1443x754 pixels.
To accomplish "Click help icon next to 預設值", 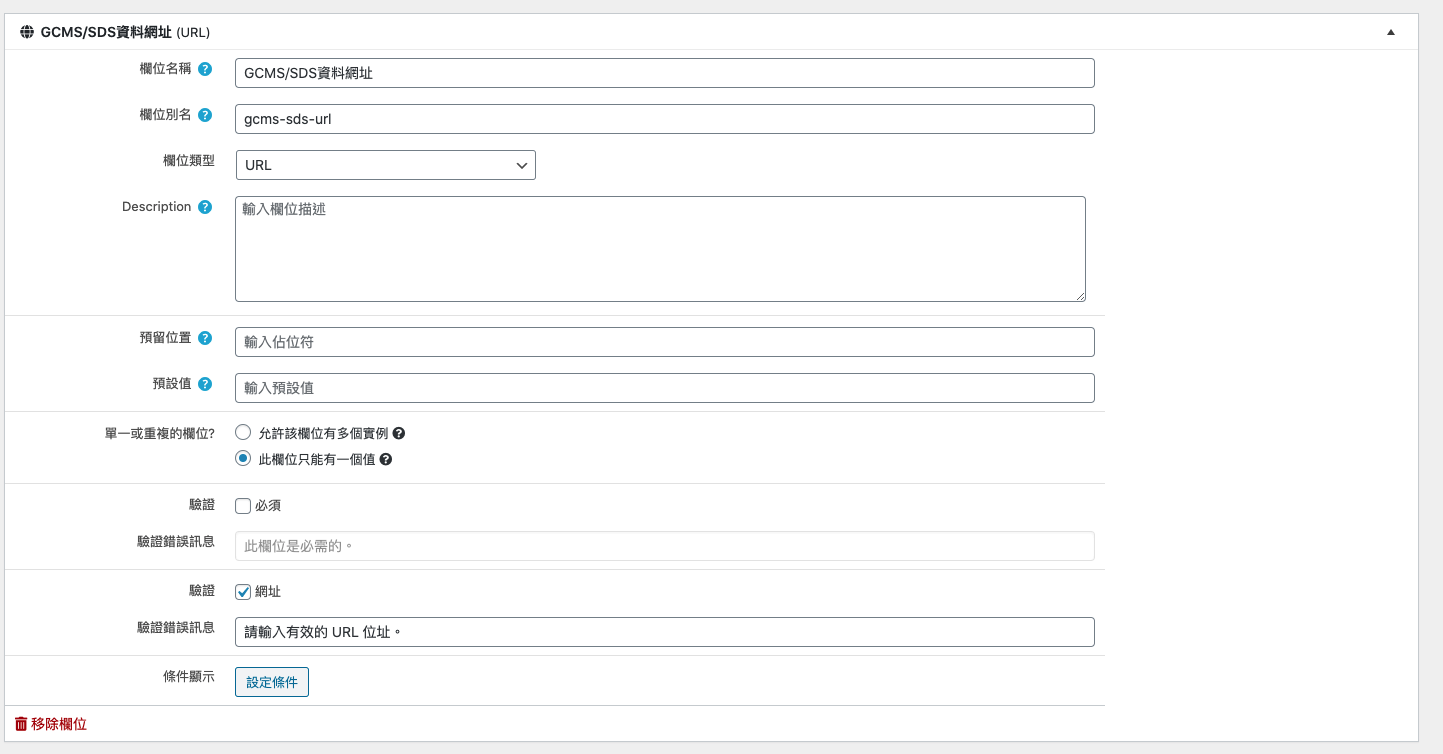I will 205,384.
